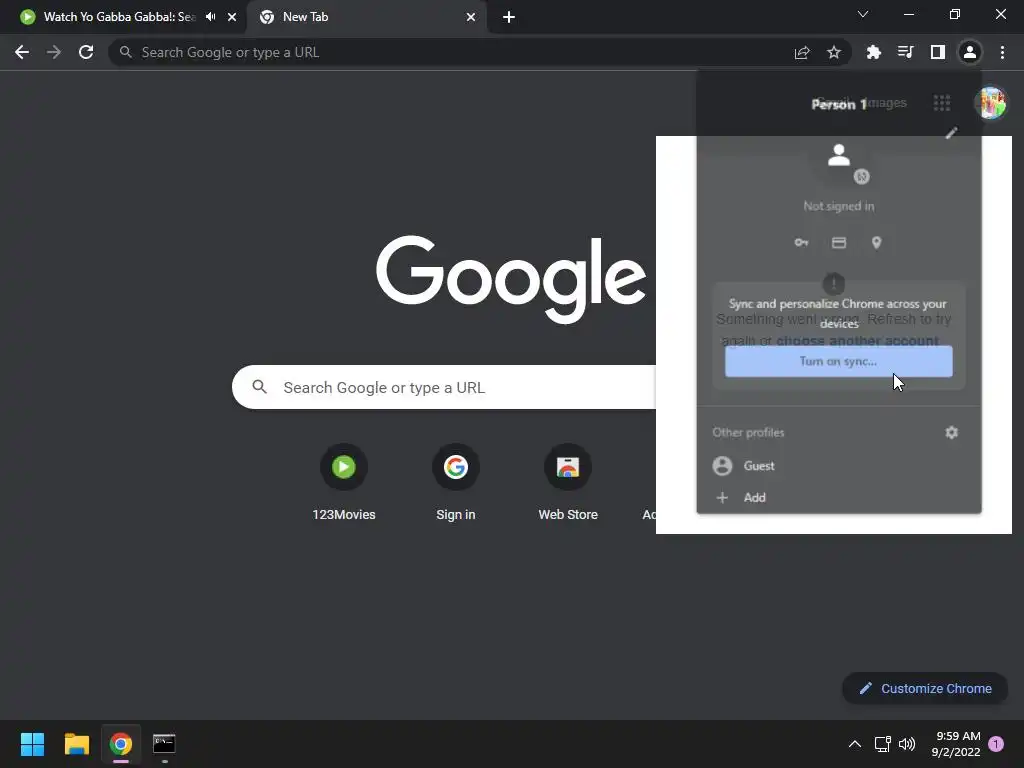Open the clock and date flyout
Image resolution: width=1024 pixels, height=768 pixels.
coord(956,744)
